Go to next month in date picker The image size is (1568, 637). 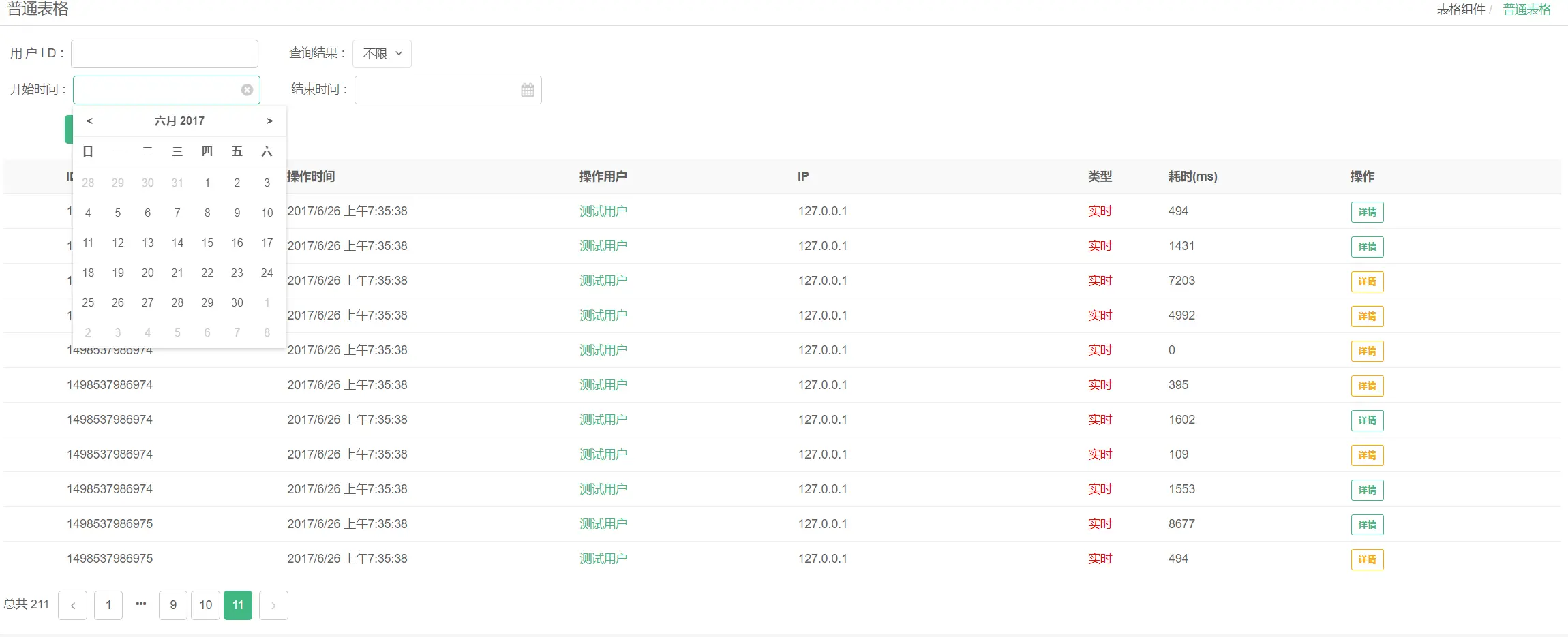point(269,121)
